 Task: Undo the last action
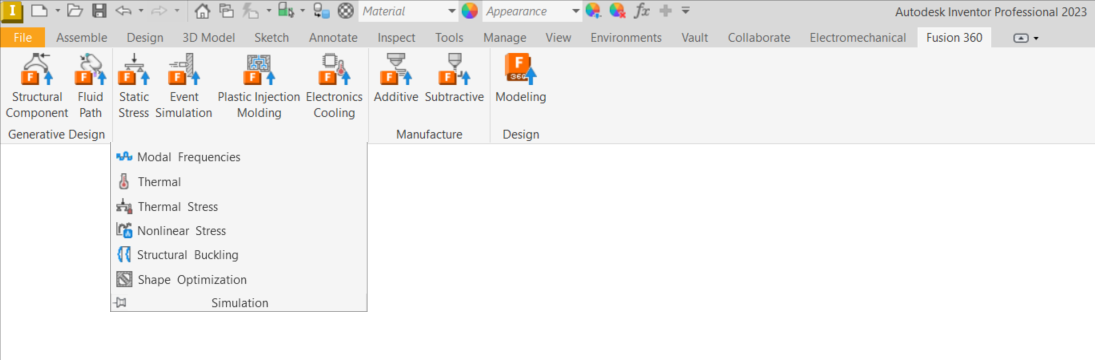click(123, 10)
